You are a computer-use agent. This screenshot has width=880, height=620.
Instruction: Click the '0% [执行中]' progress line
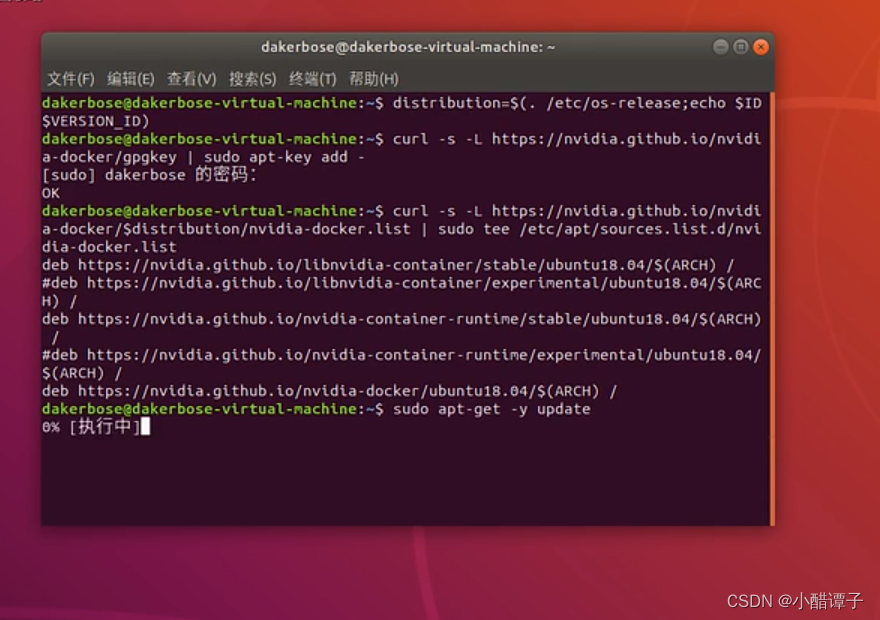pos(91,427)
